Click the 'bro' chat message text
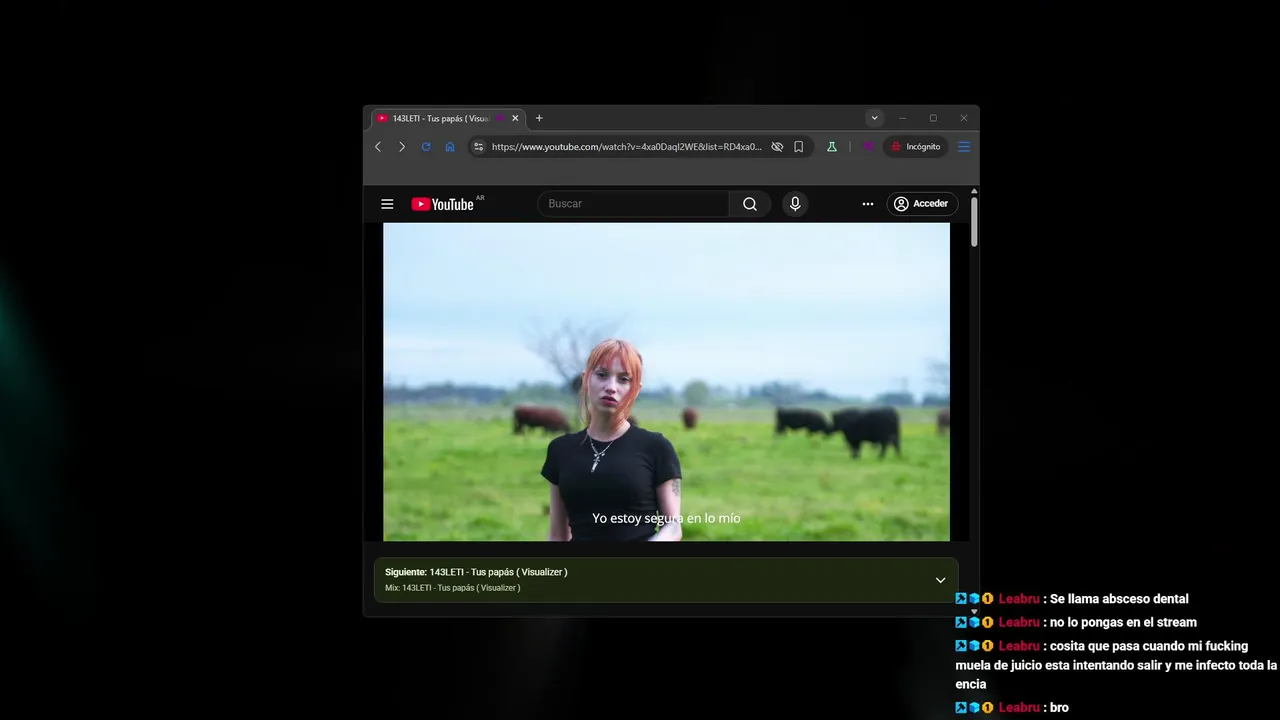The image size is (1280, 720). [x=1059, y=708]
